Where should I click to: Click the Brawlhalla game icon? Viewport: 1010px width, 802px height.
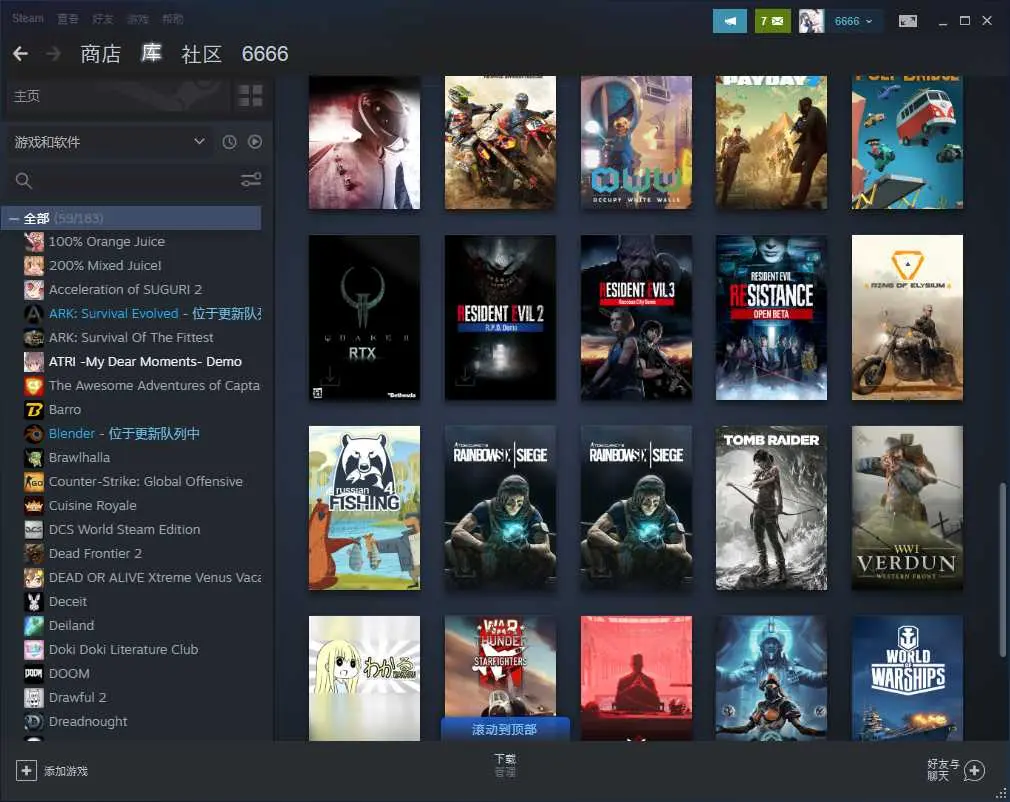[33, 457]
